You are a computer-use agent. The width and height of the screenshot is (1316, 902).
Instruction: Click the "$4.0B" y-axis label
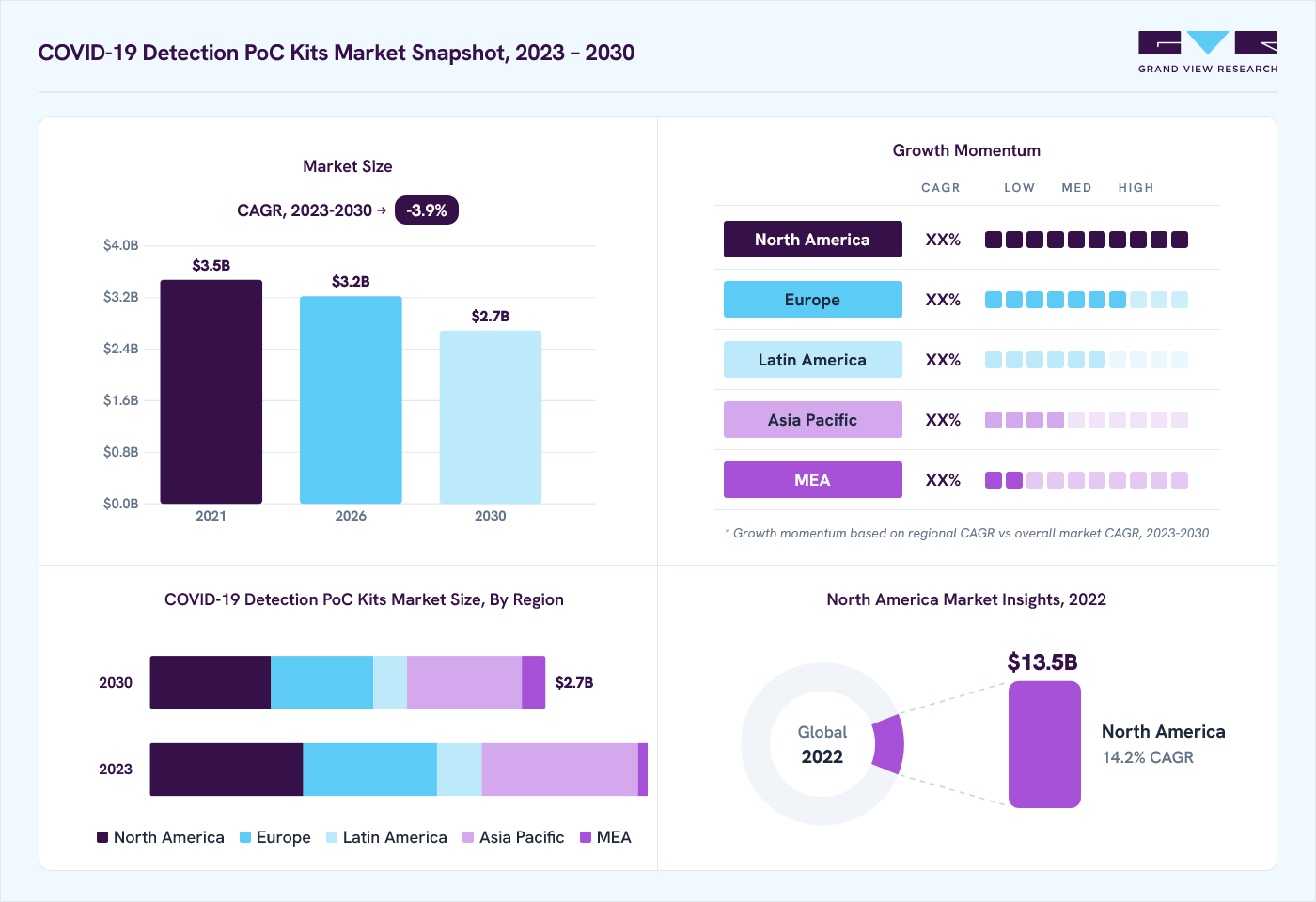point(121,245)
